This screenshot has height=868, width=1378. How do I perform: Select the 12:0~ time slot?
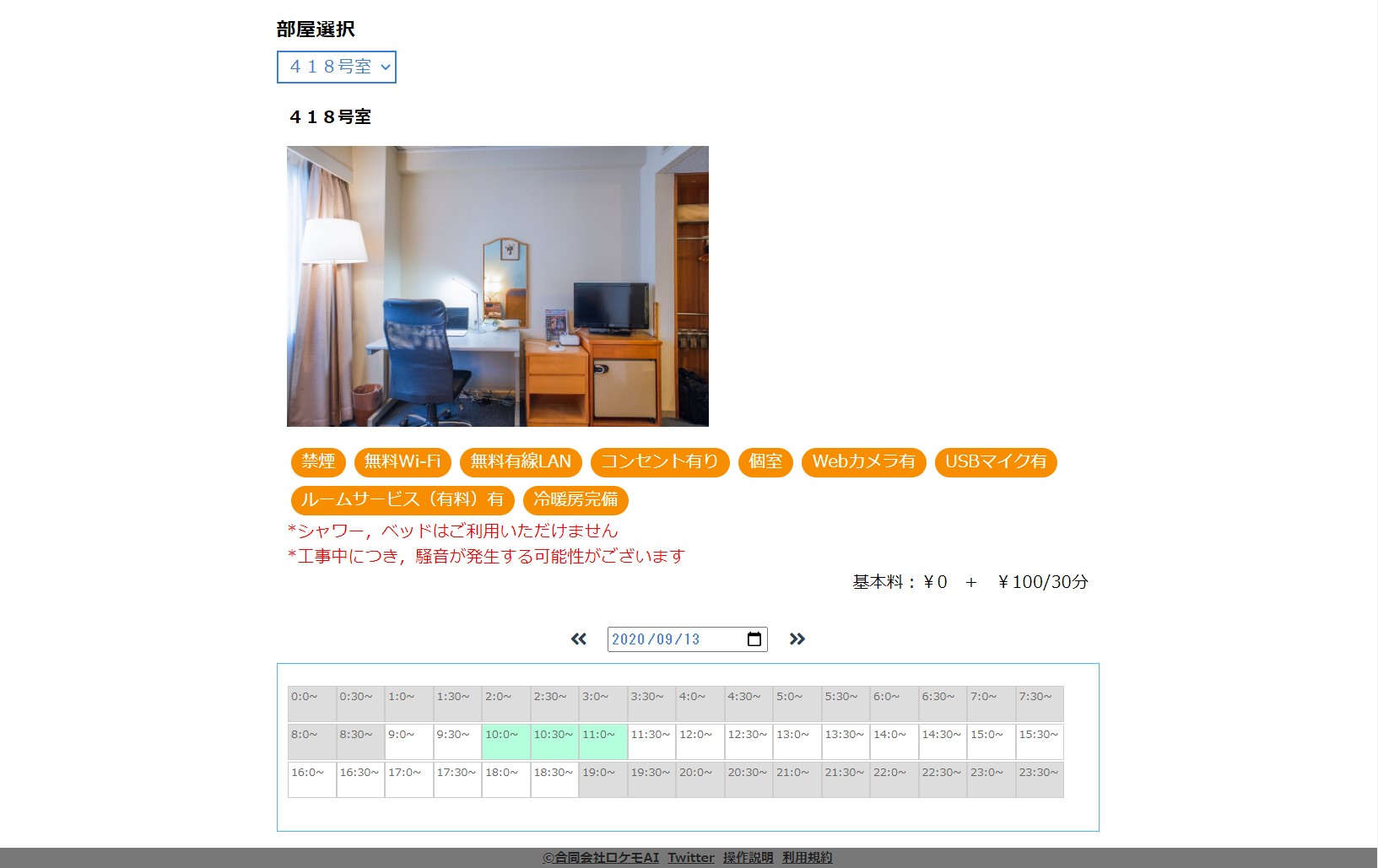(700, 742)
